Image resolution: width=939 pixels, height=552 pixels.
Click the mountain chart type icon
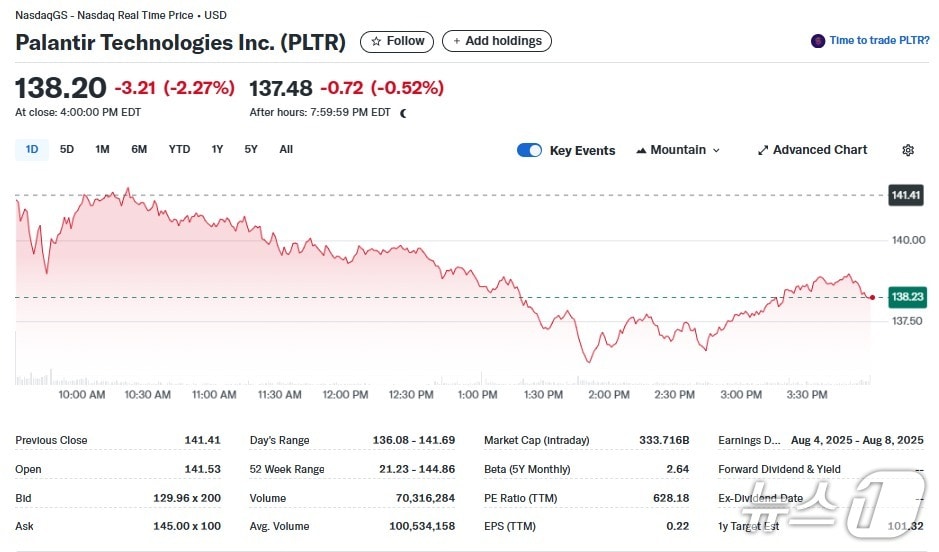pos(641,150)
